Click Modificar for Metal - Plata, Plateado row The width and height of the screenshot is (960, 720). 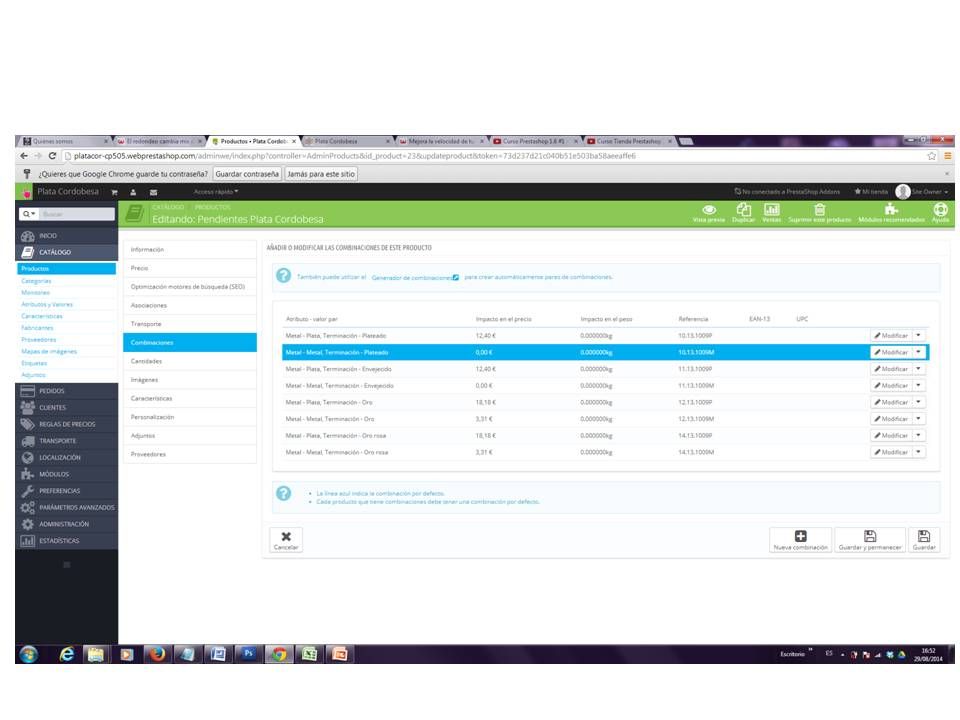point(891,336)
